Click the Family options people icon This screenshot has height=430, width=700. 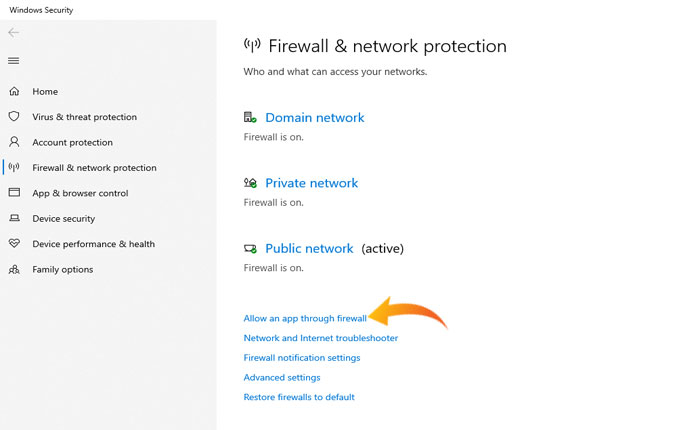pyautogui.click(x=14, y=269)
